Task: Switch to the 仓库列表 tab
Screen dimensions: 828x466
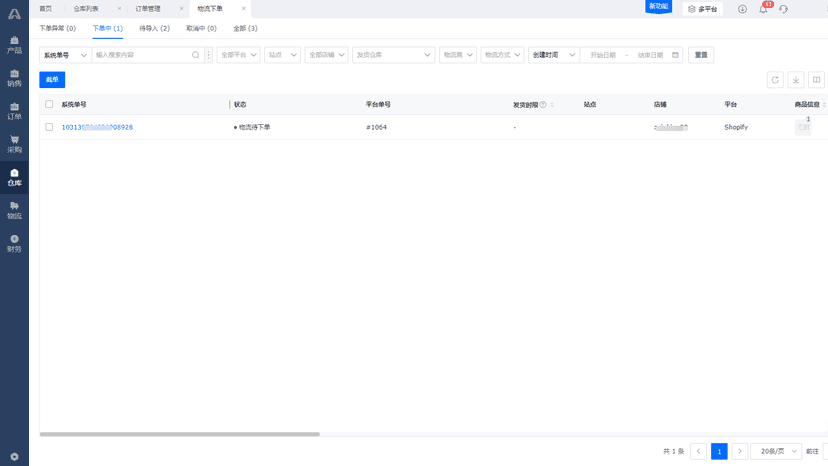Action: (x=86, y=9)
